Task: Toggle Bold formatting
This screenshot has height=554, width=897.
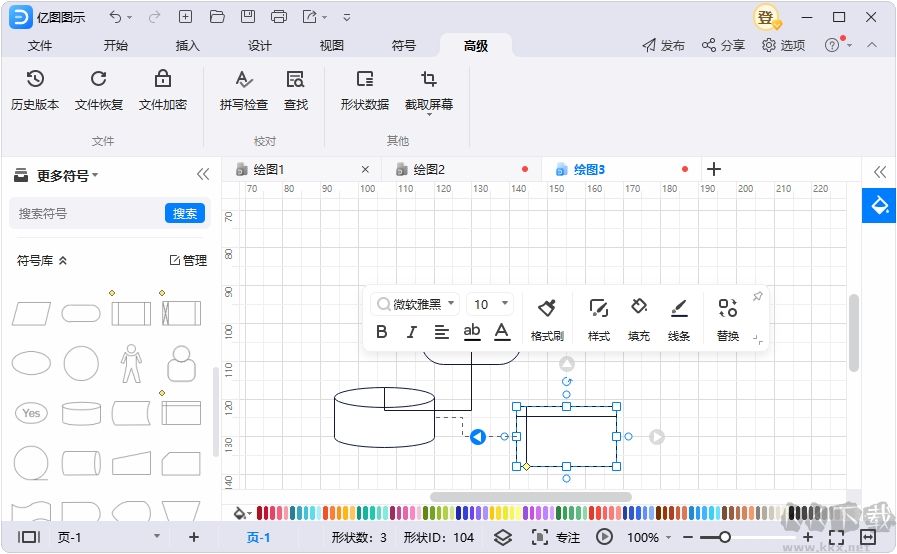Action: pyautogui.click(x=382, y=331)
